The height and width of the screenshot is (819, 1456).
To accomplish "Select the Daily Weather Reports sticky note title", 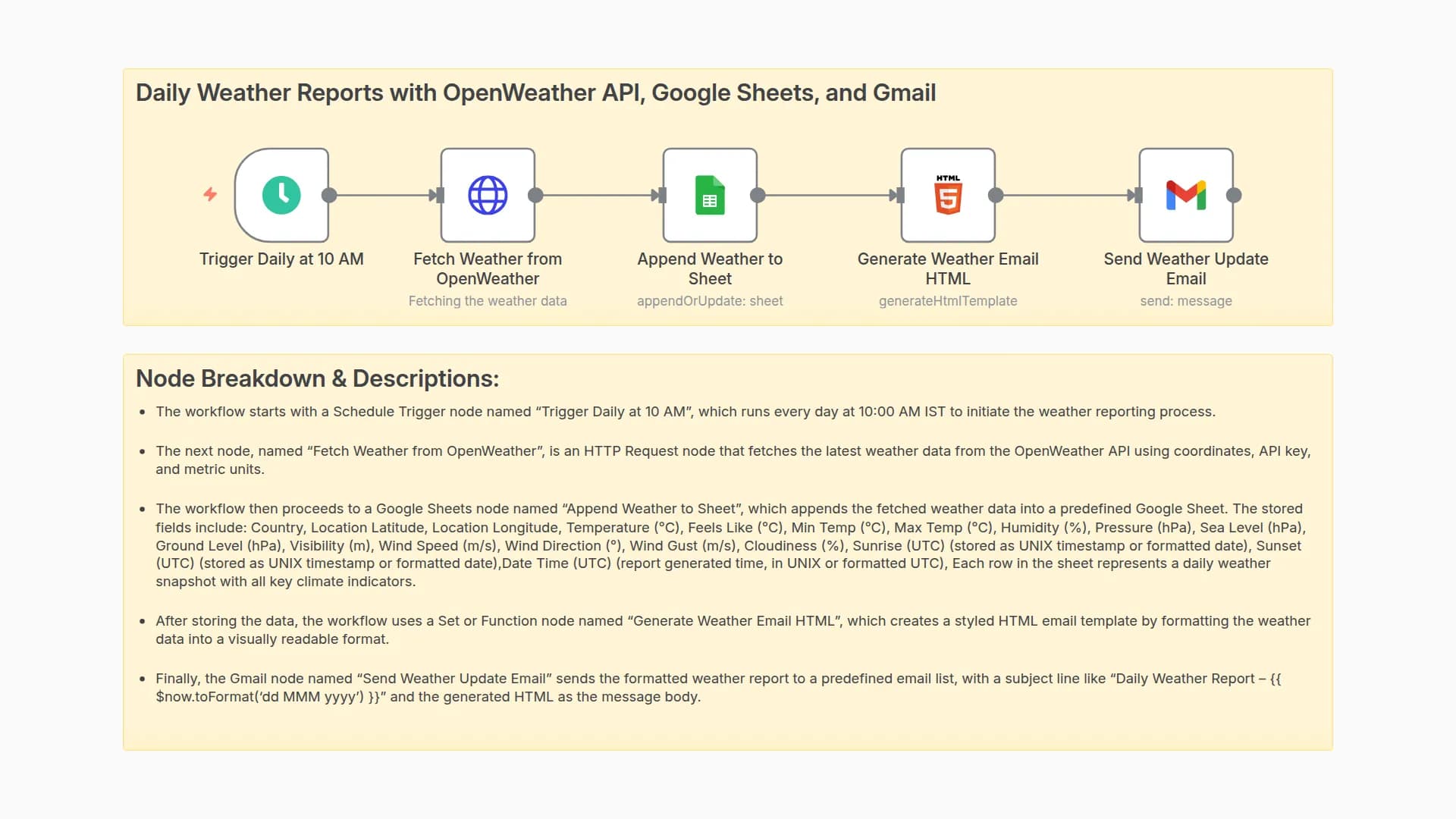I will pyautogui.click(x=535, y=93).
